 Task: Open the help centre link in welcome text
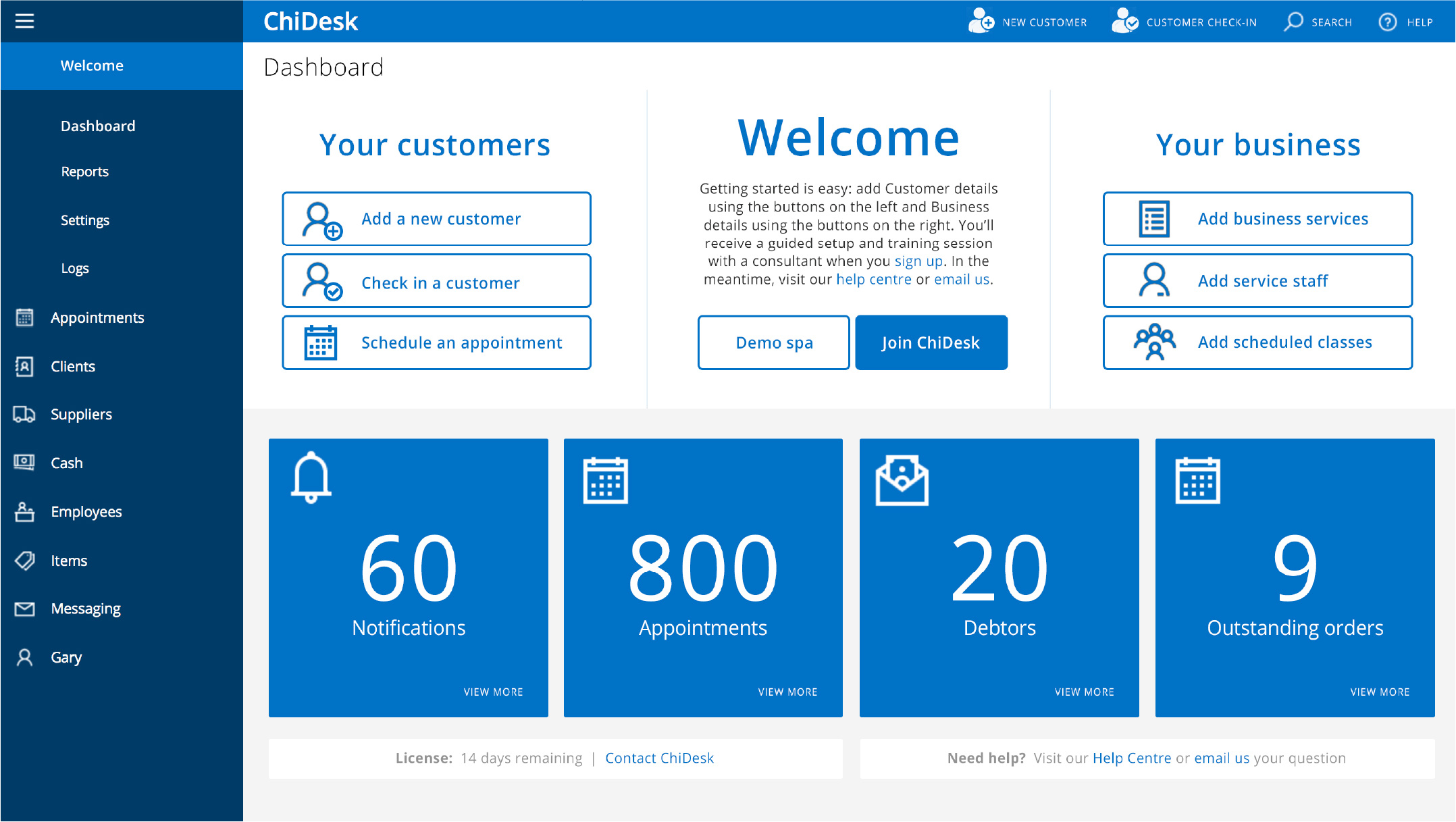click(x=874, y=280)
